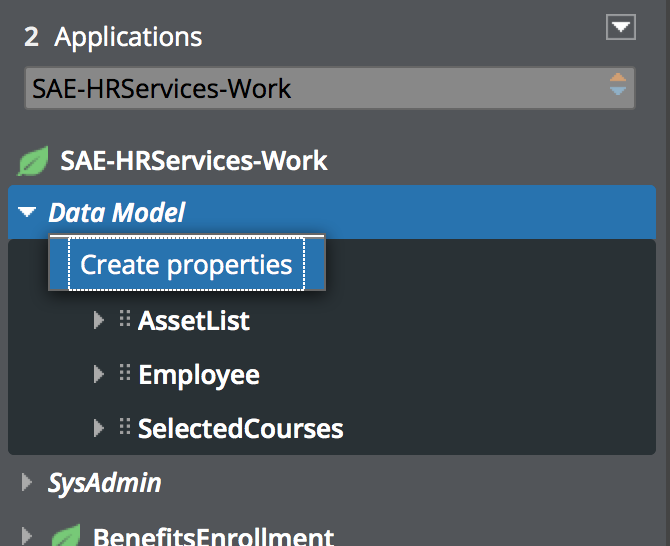Viewport: 670px width, 546px height.
Task: Choose Create properties from the context menu
Action: pyautogui.click(x=187, y=264)
